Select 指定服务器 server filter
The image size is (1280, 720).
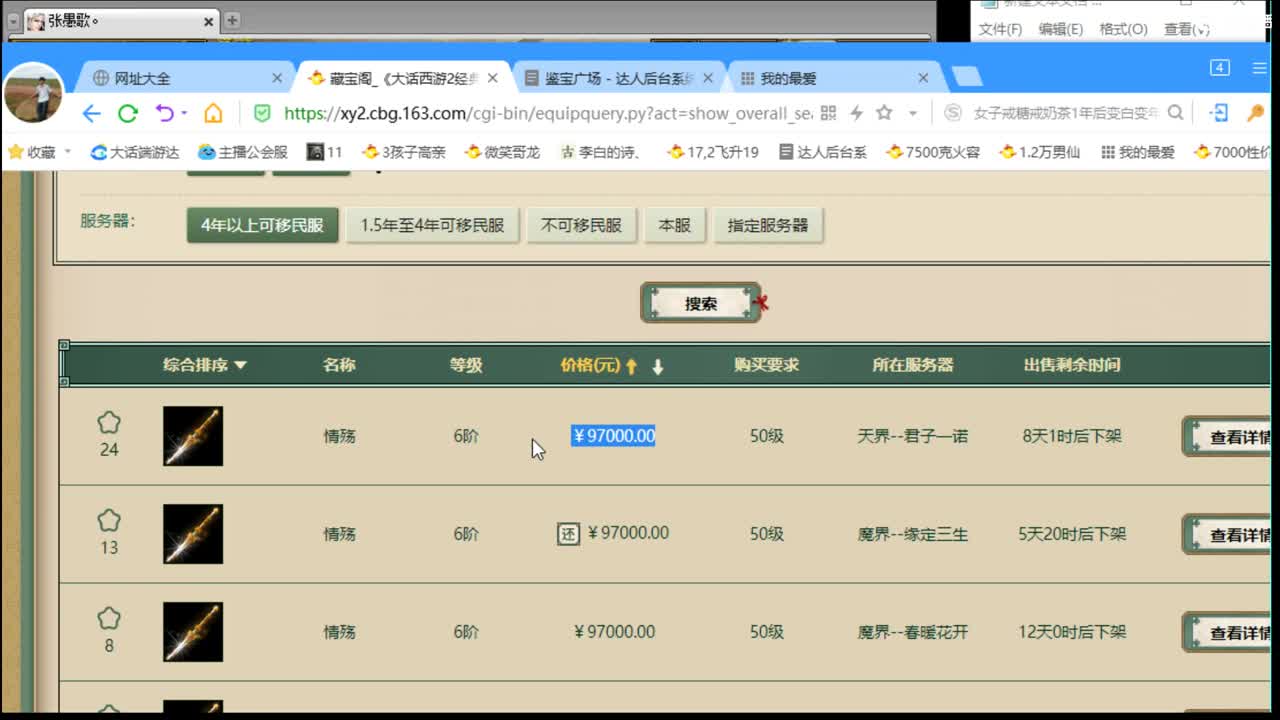point(767,225)
